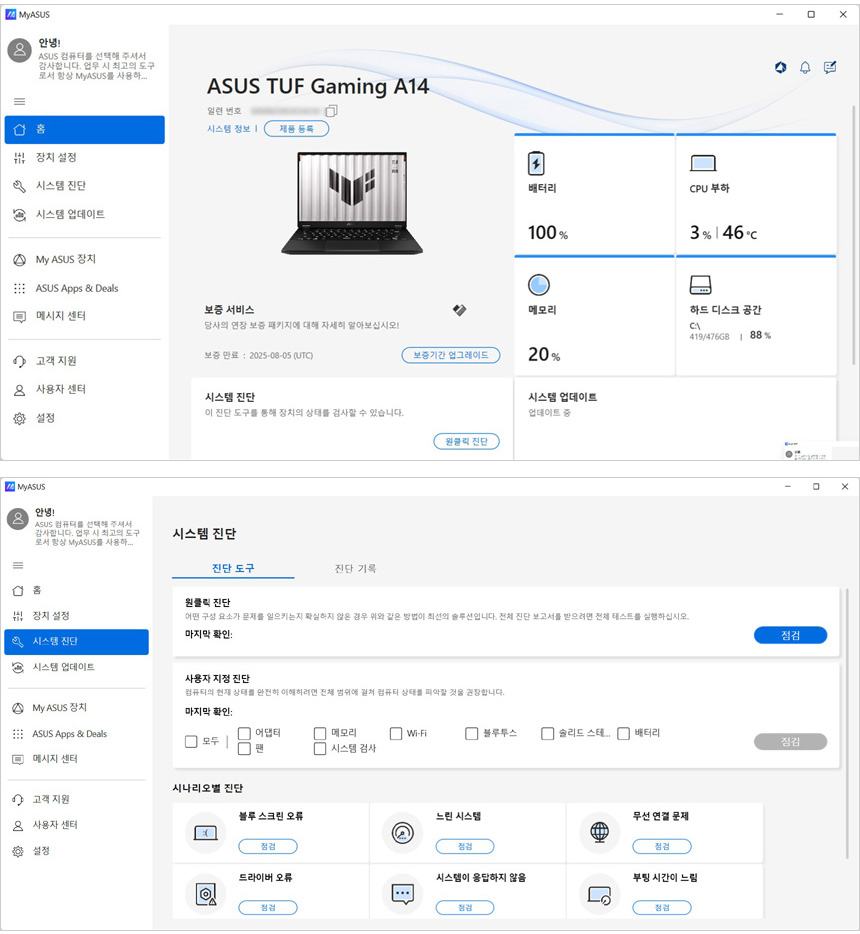Open 홈 in top window sidebar

click(85, 129)
